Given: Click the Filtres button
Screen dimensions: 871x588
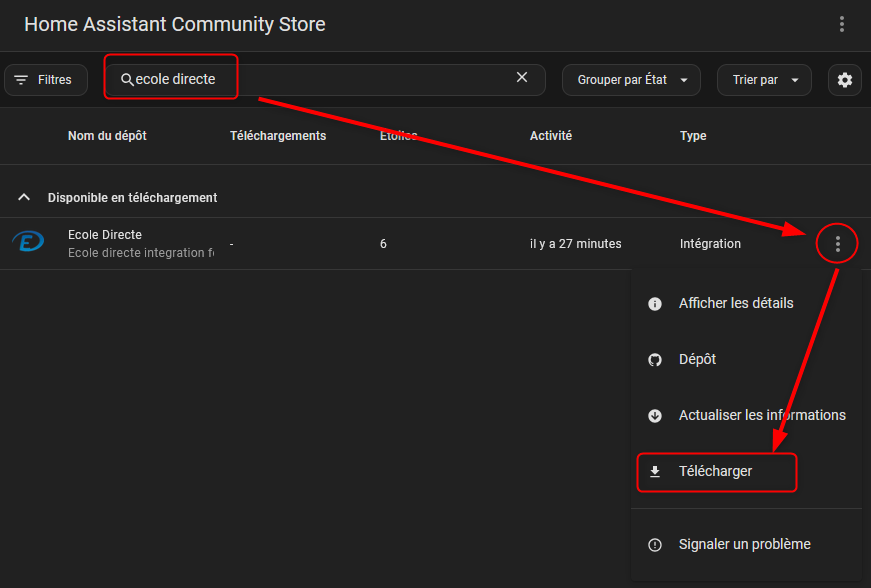Looking at the screenshot, I should 46,80.
